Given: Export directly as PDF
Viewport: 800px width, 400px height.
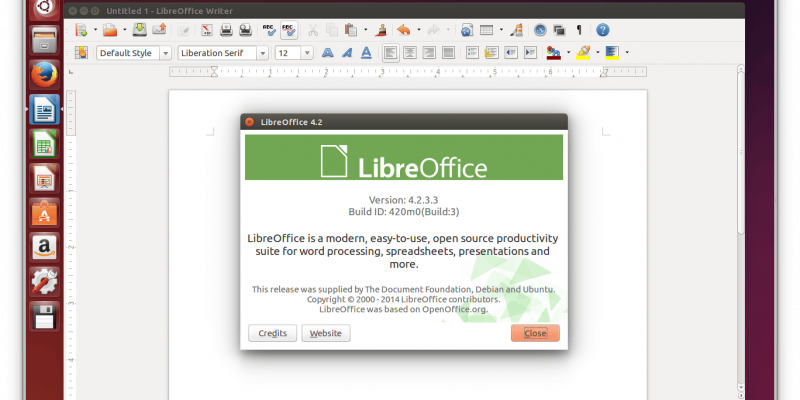Looking at the screenshot, I should [x=207, y=30].
